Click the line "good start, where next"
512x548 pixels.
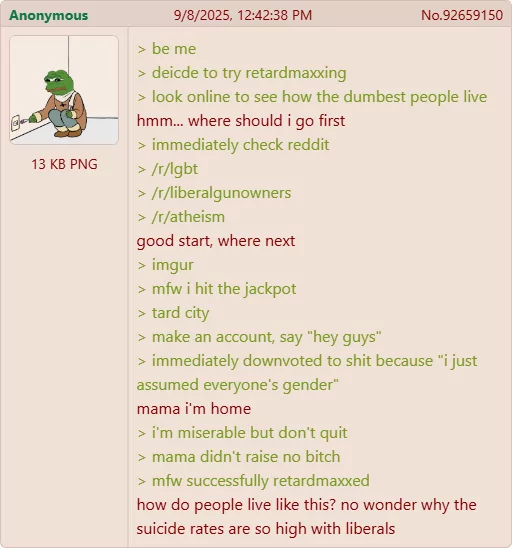[x=216, y=241]
